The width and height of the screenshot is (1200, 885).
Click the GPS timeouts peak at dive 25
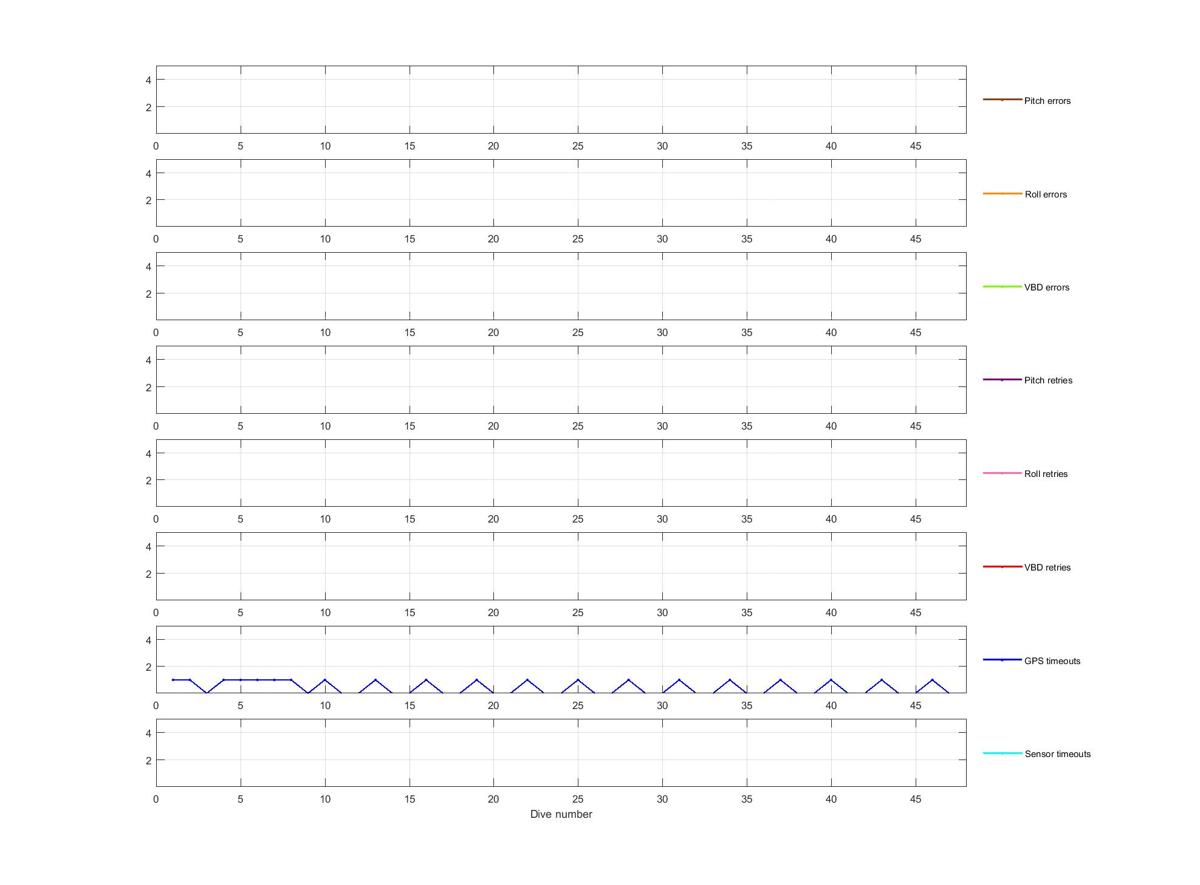[578, 680]
